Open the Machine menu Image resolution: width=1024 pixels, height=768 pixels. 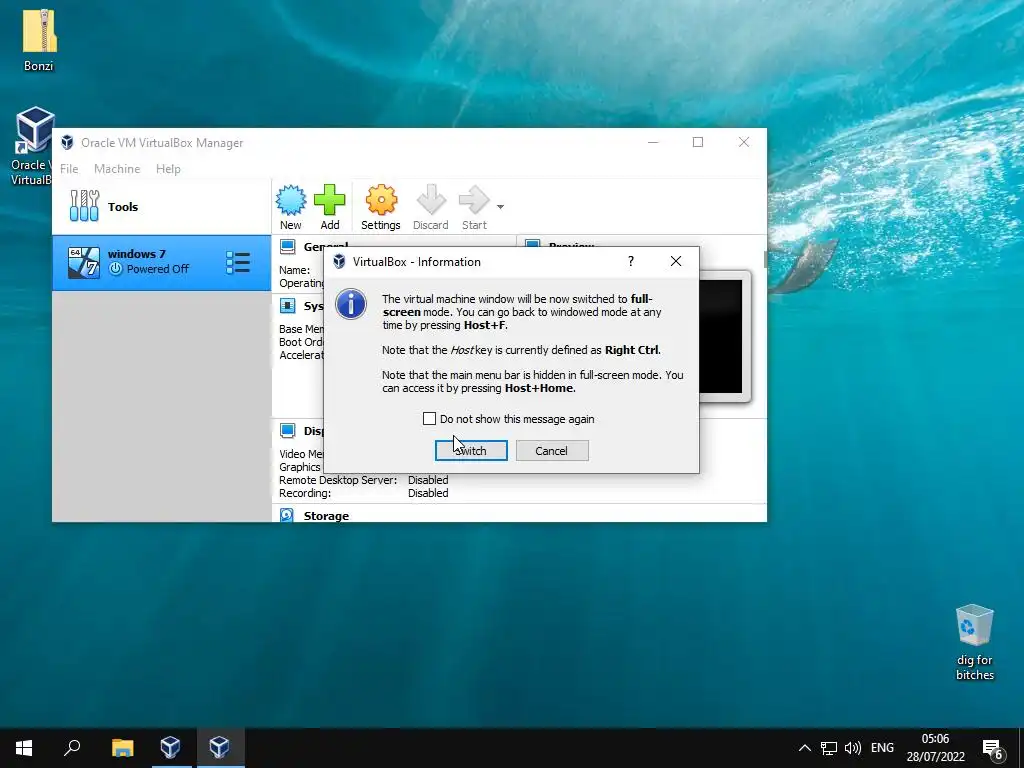(117, 168)
